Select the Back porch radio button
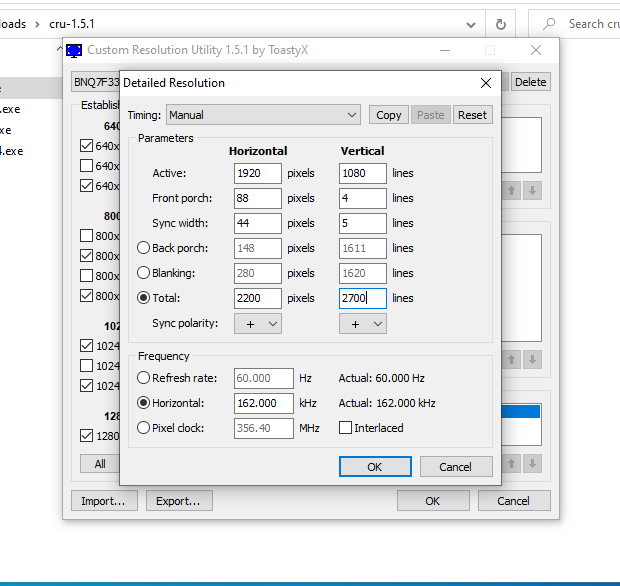The width and height of the screenshot is (620, 586). coord(144,248)
